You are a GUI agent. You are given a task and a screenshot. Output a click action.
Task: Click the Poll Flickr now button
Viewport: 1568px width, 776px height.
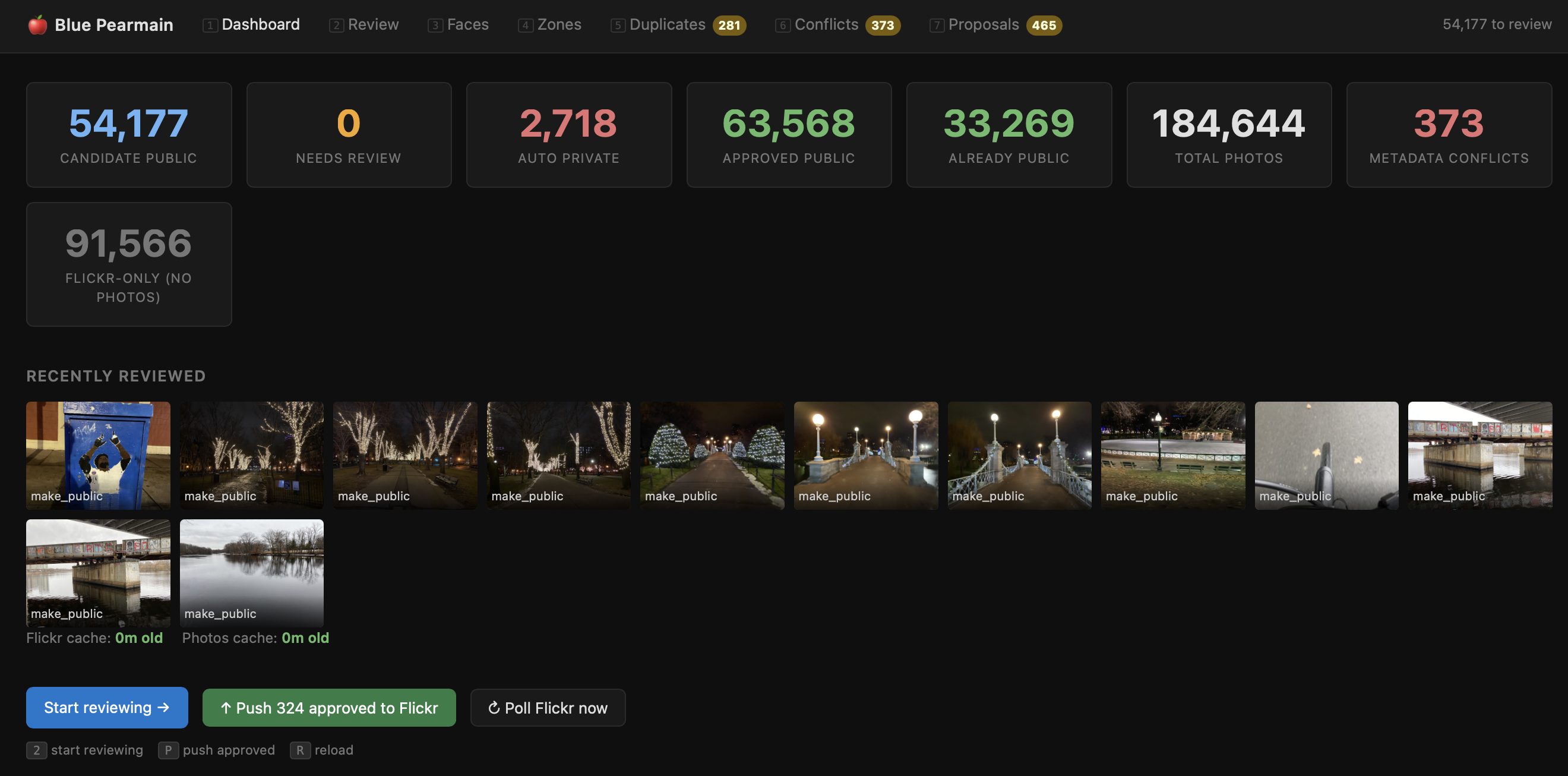pos(548,708)
